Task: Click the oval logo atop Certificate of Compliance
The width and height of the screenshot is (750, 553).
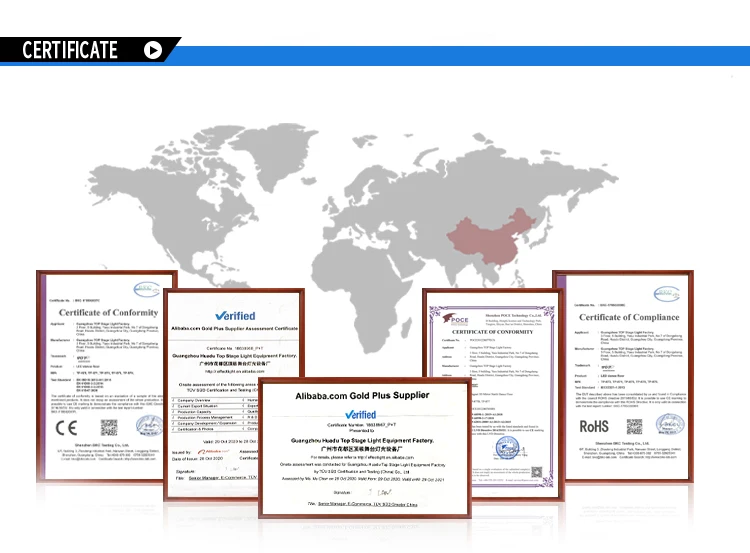Action: pos(667,293)
